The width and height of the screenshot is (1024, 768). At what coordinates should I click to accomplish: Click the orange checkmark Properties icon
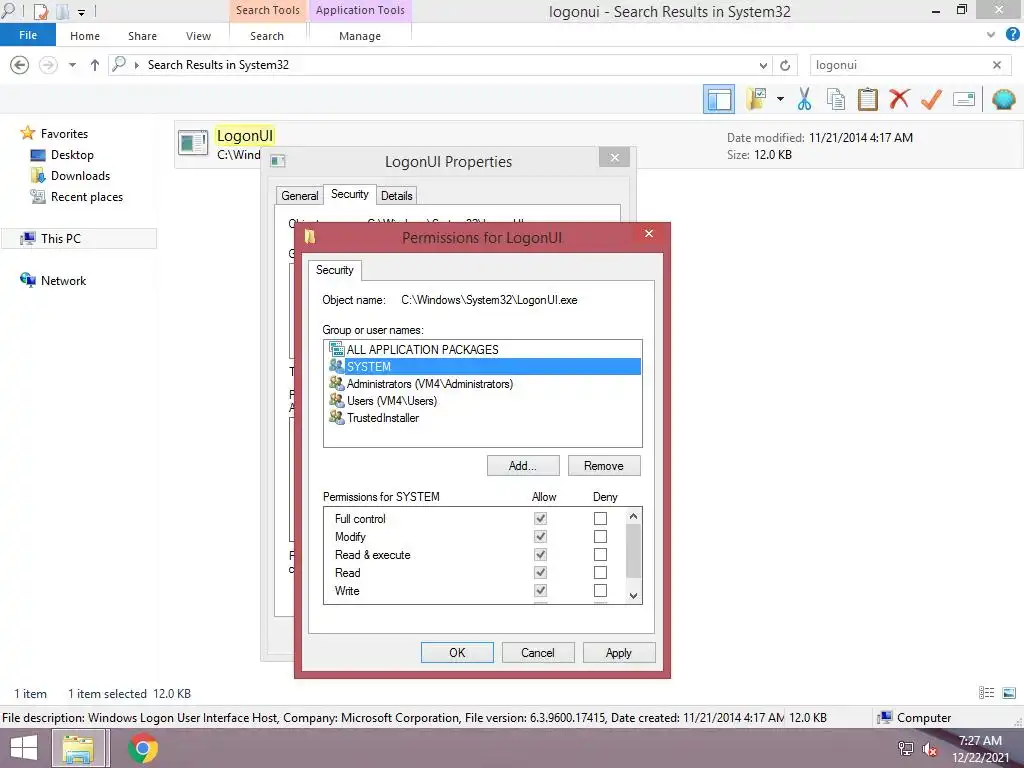tap(931, 99)
